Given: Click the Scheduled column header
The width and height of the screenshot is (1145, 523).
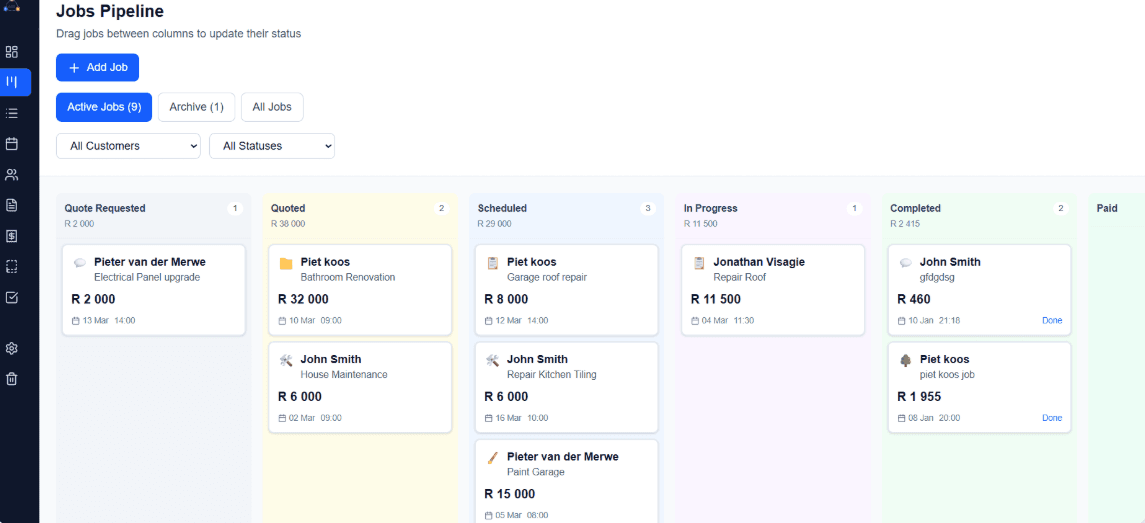Looking at the screenshot, I should 502,208.
